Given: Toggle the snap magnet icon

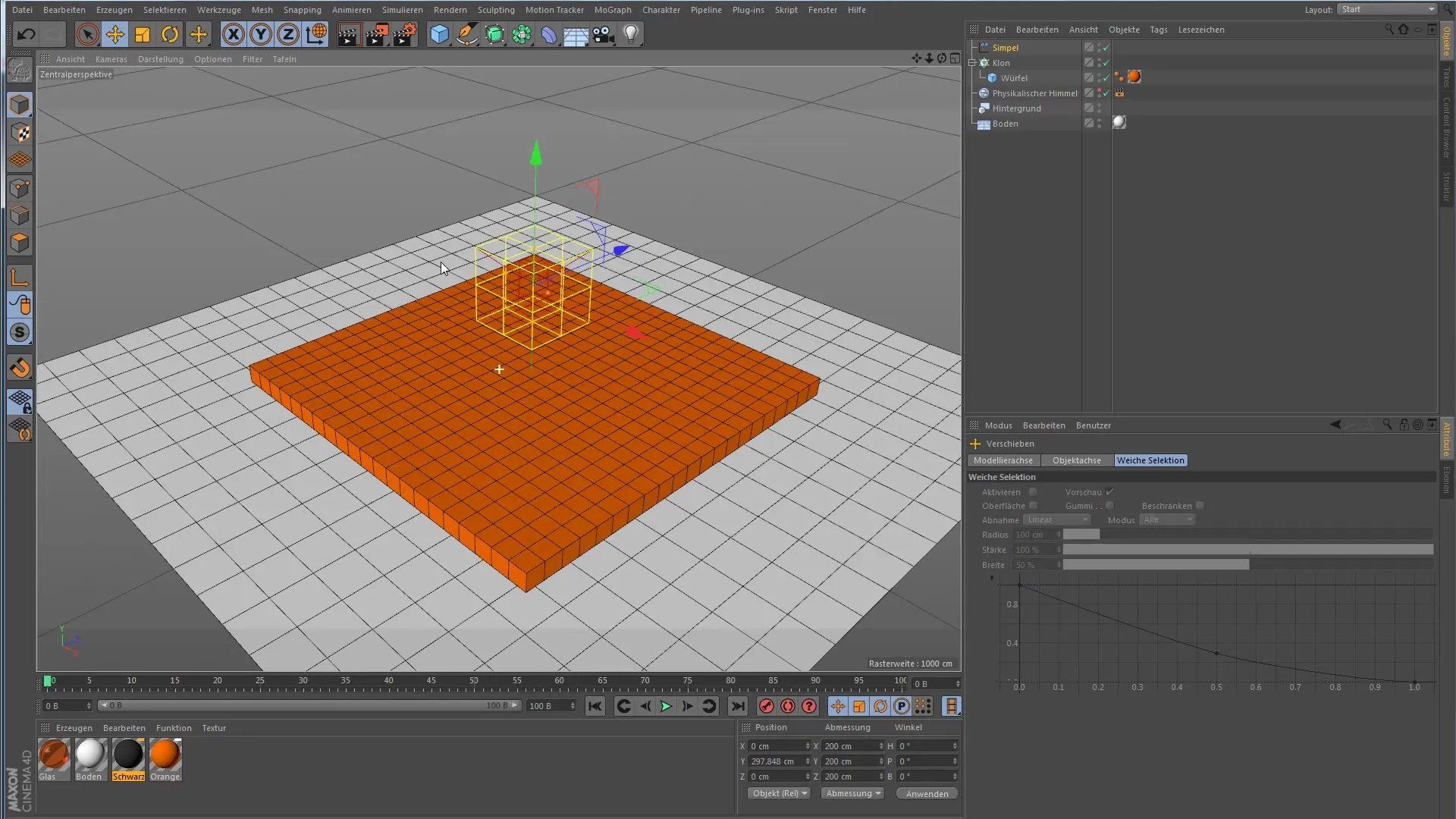Looking at the screenshot, I should 20,369.
